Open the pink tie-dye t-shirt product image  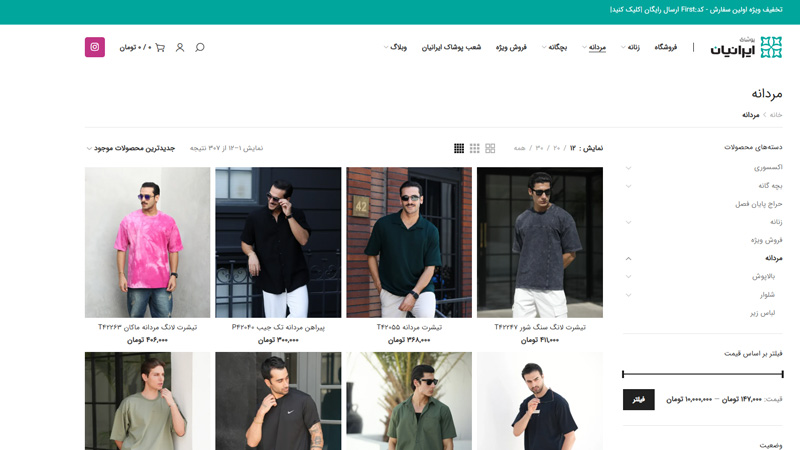point(148,242)
